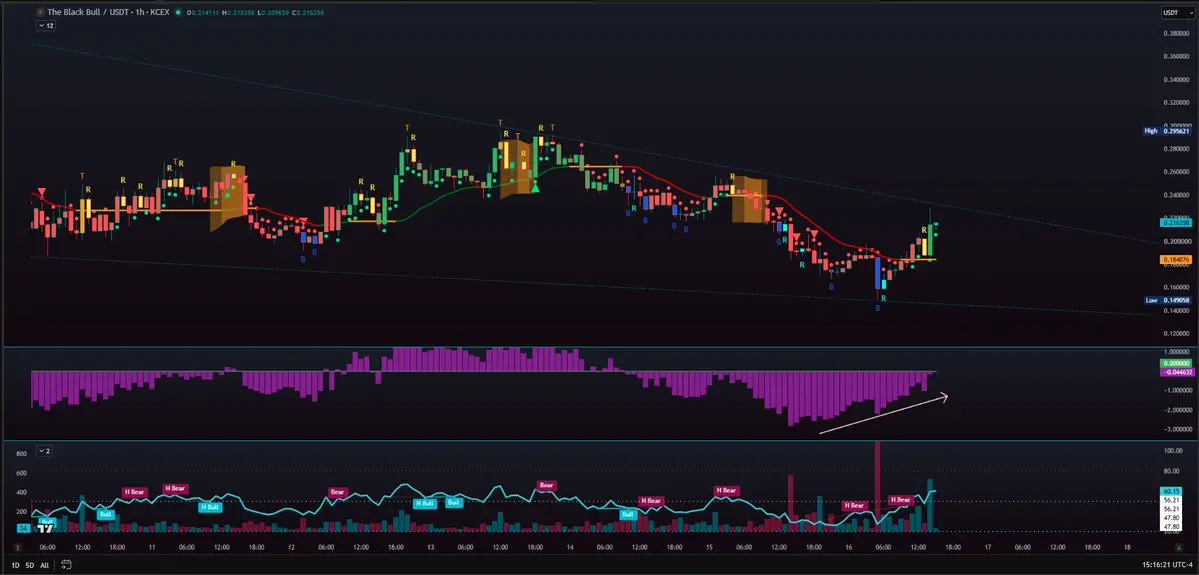Click the orange 0.164076 price label

coord(1175,259)
